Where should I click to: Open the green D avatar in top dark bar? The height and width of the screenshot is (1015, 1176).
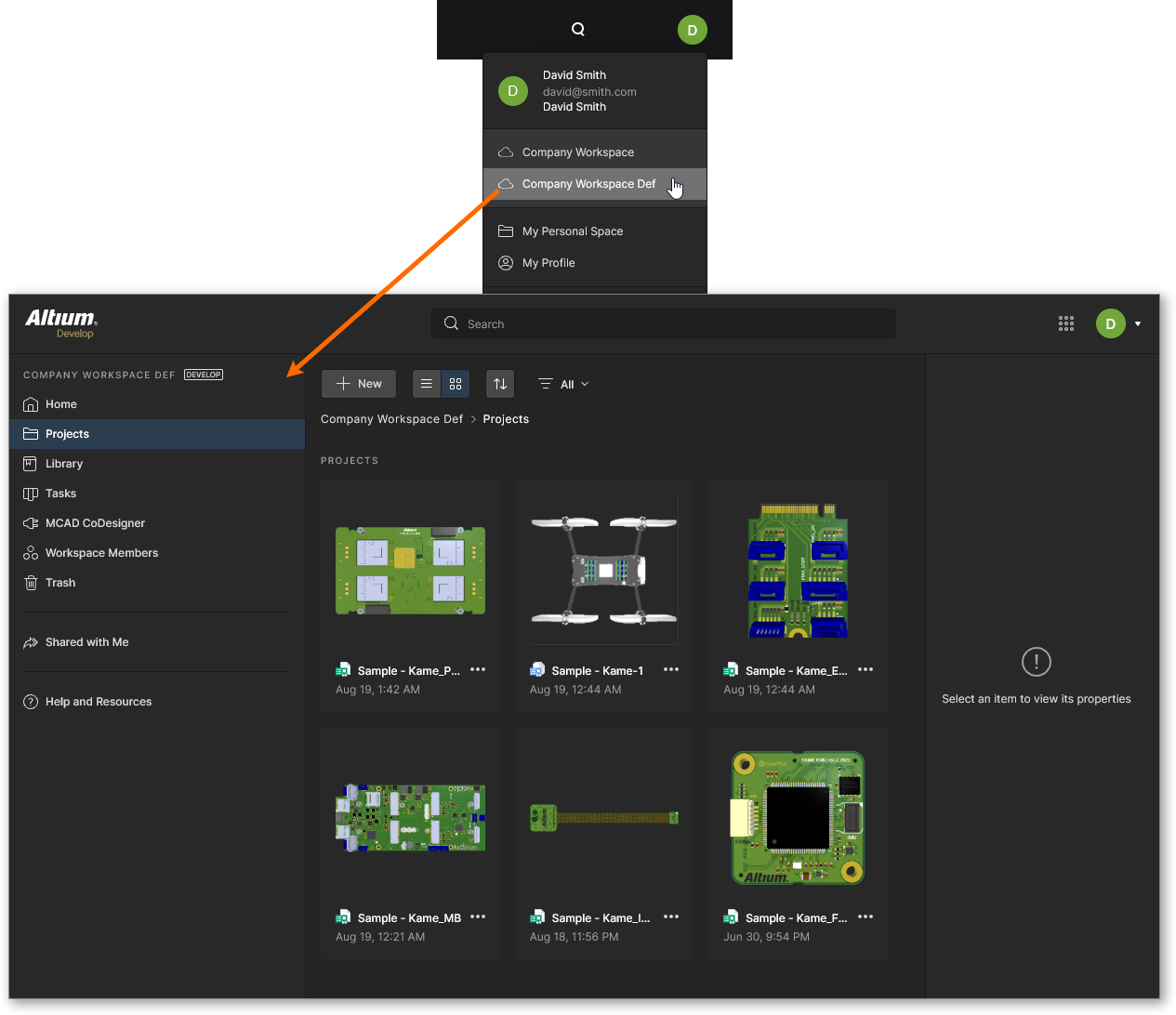[692, 30]
